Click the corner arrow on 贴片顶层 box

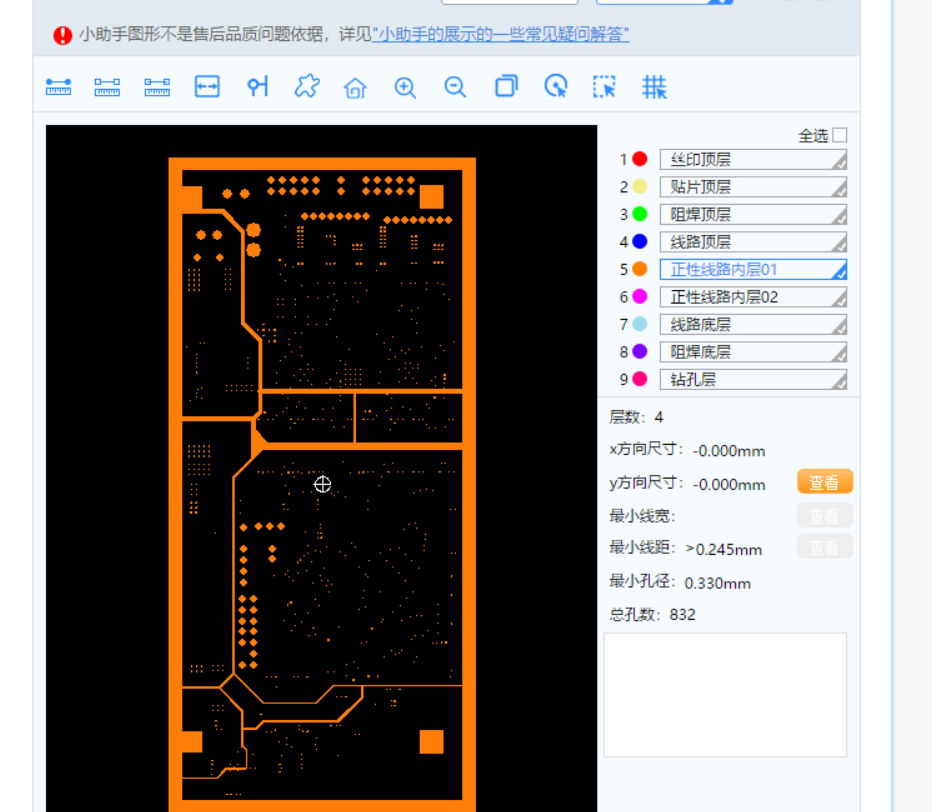839,189
